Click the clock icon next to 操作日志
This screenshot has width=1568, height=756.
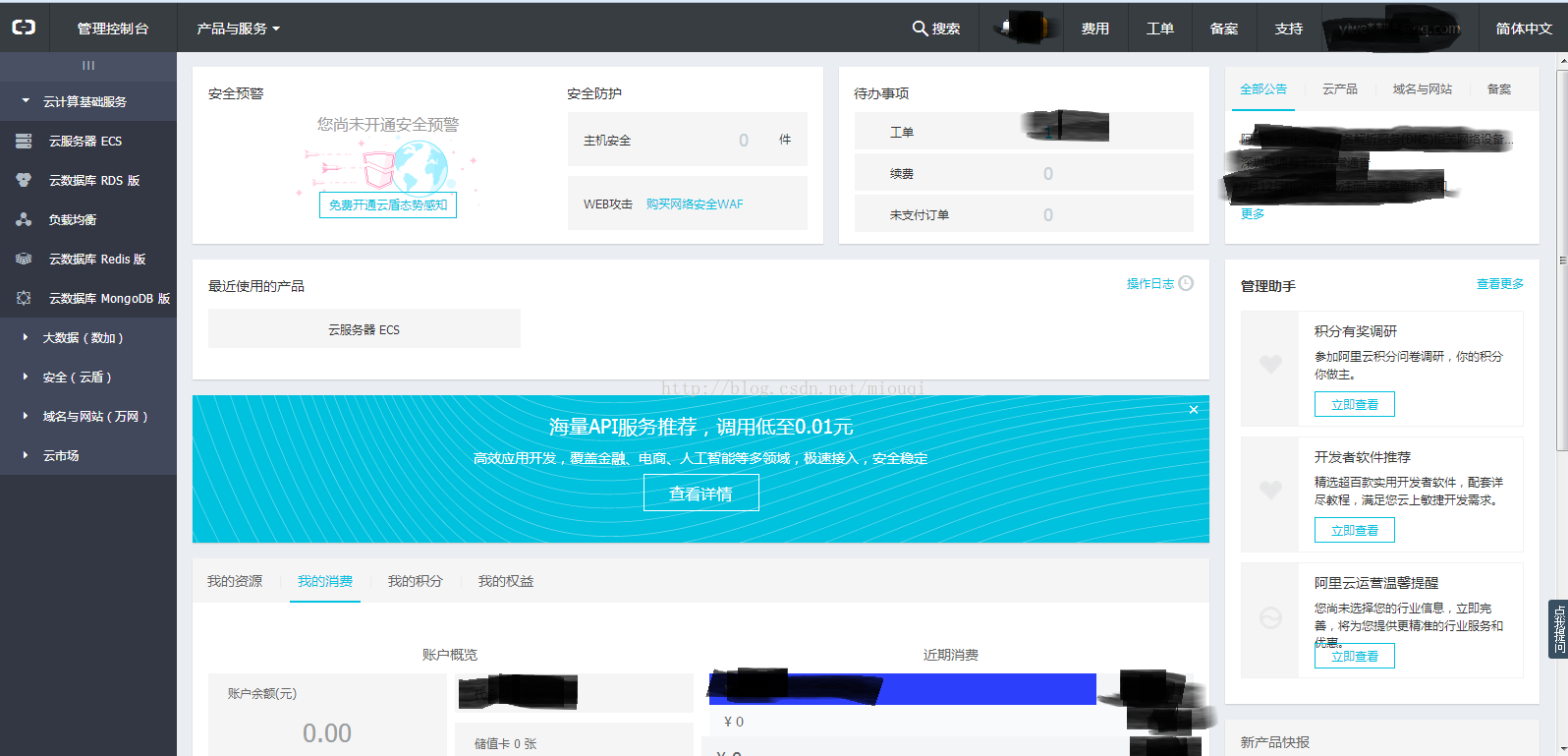pyautogui.click(x=1186, y=283)
